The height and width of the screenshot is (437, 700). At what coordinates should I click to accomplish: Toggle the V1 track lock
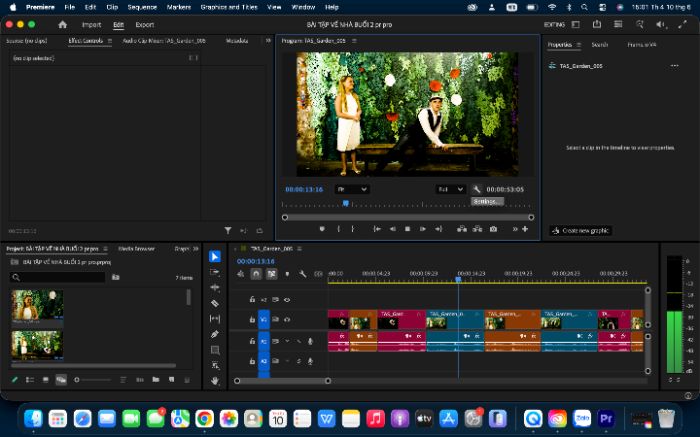point(252,320)
